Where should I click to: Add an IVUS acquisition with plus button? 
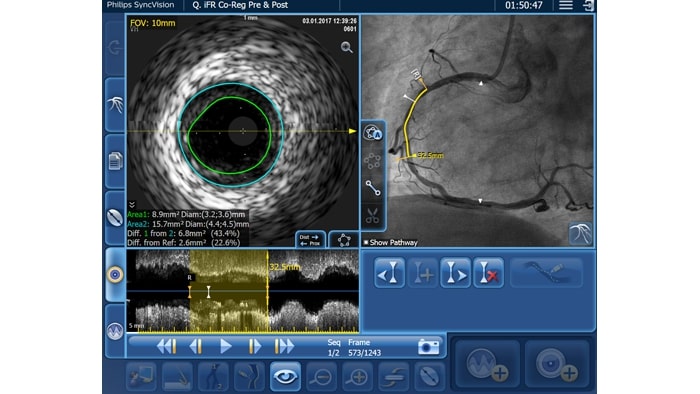coord(557,364)
